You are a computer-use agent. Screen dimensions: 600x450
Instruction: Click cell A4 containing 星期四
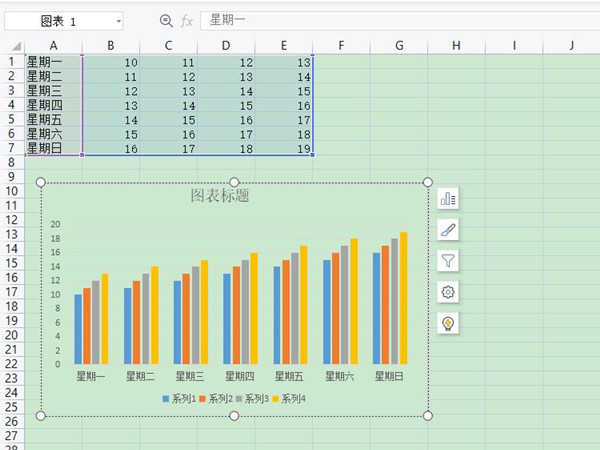[52, 105]
